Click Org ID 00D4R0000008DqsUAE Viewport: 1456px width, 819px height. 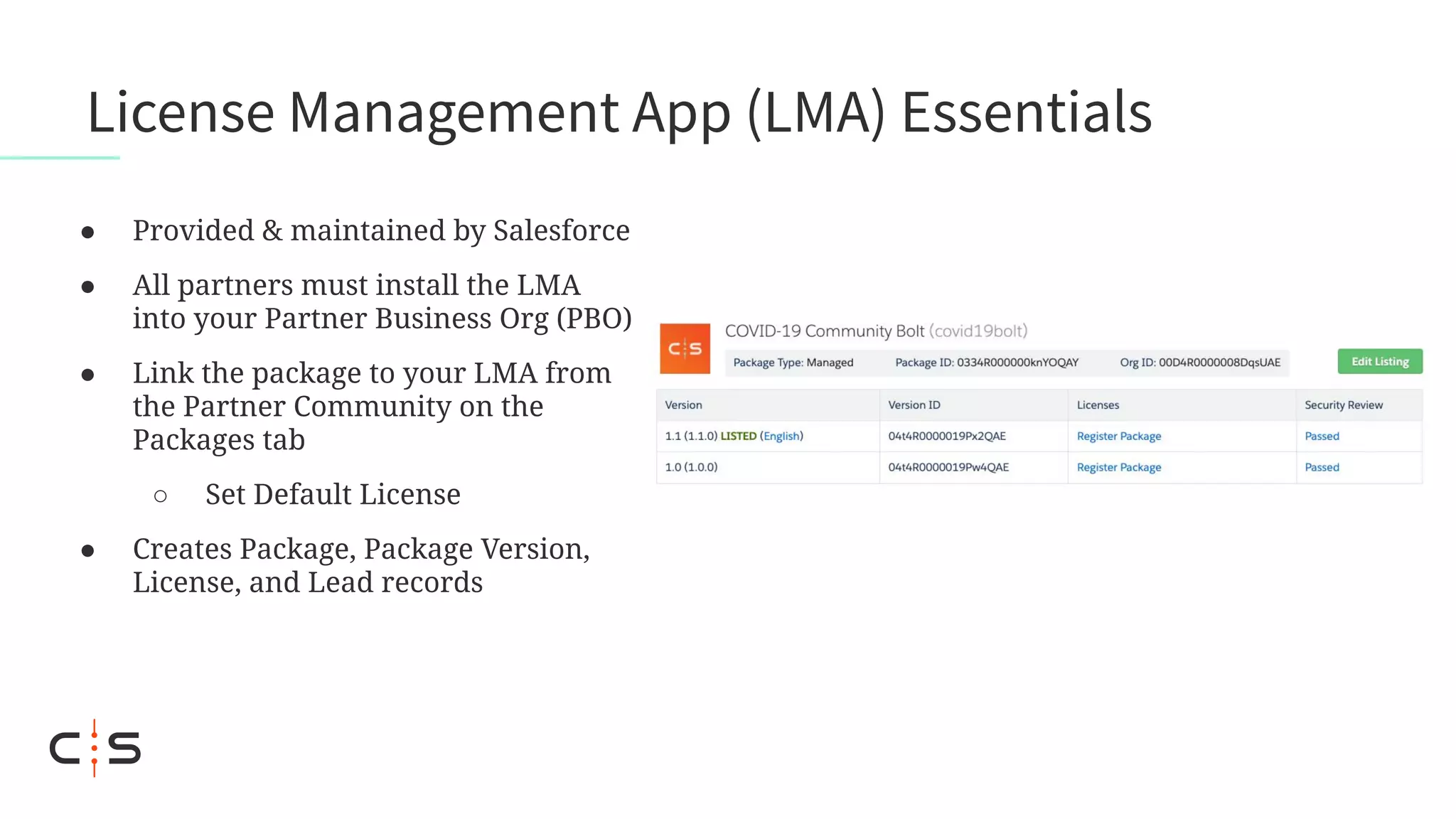1200,363
